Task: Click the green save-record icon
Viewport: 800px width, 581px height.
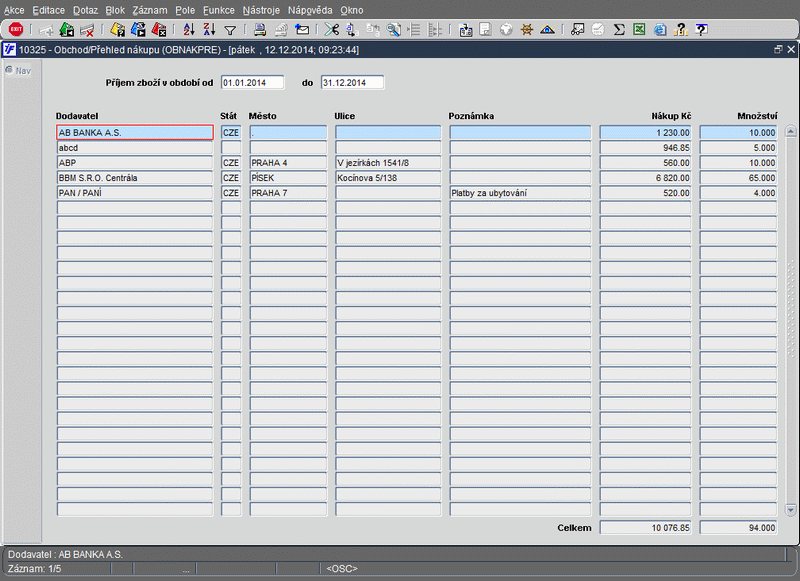Action: (67, 30)
